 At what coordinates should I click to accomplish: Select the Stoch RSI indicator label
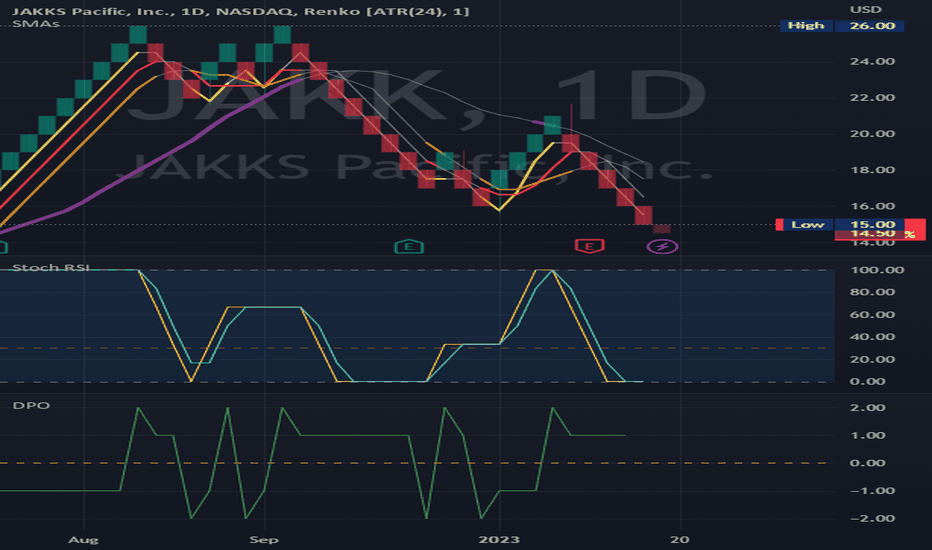coord(51,268)
